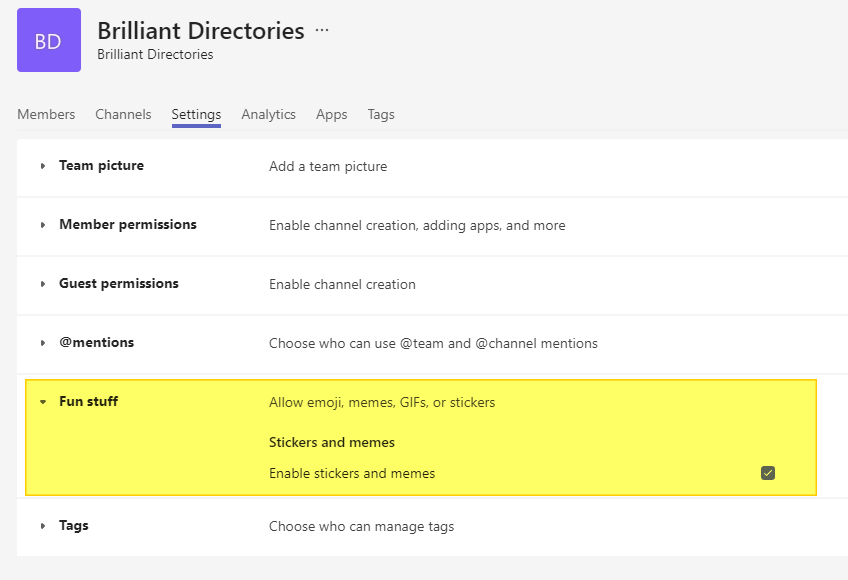Expand the Guest permissions section arrow
This screenshot has height=580, width=848.
point(43,284)
